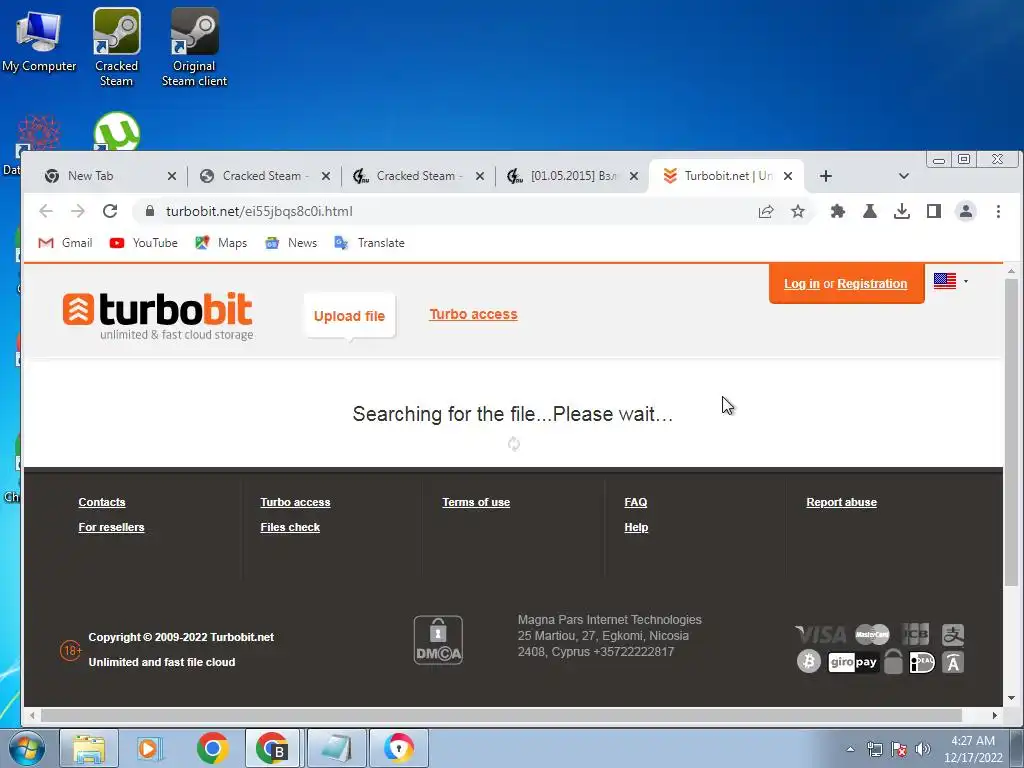
Task: Open Maps bookmark
Action: [221, 243]
